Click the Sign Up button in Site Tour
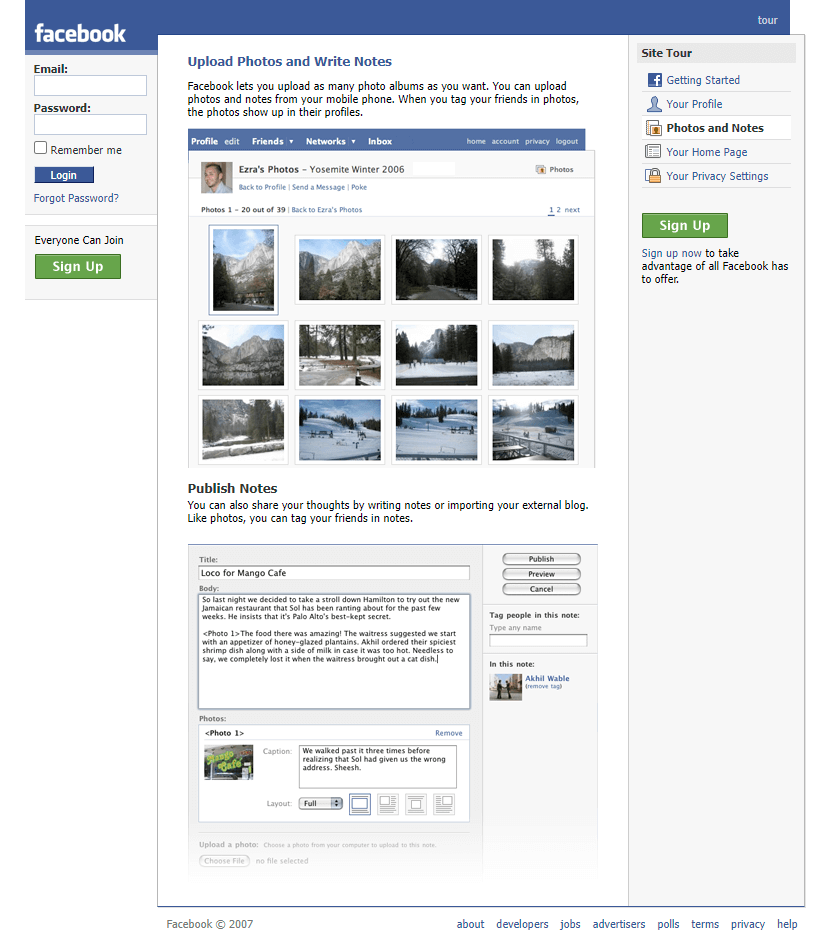Screen dimensions: 830x940 click(685, 225)
